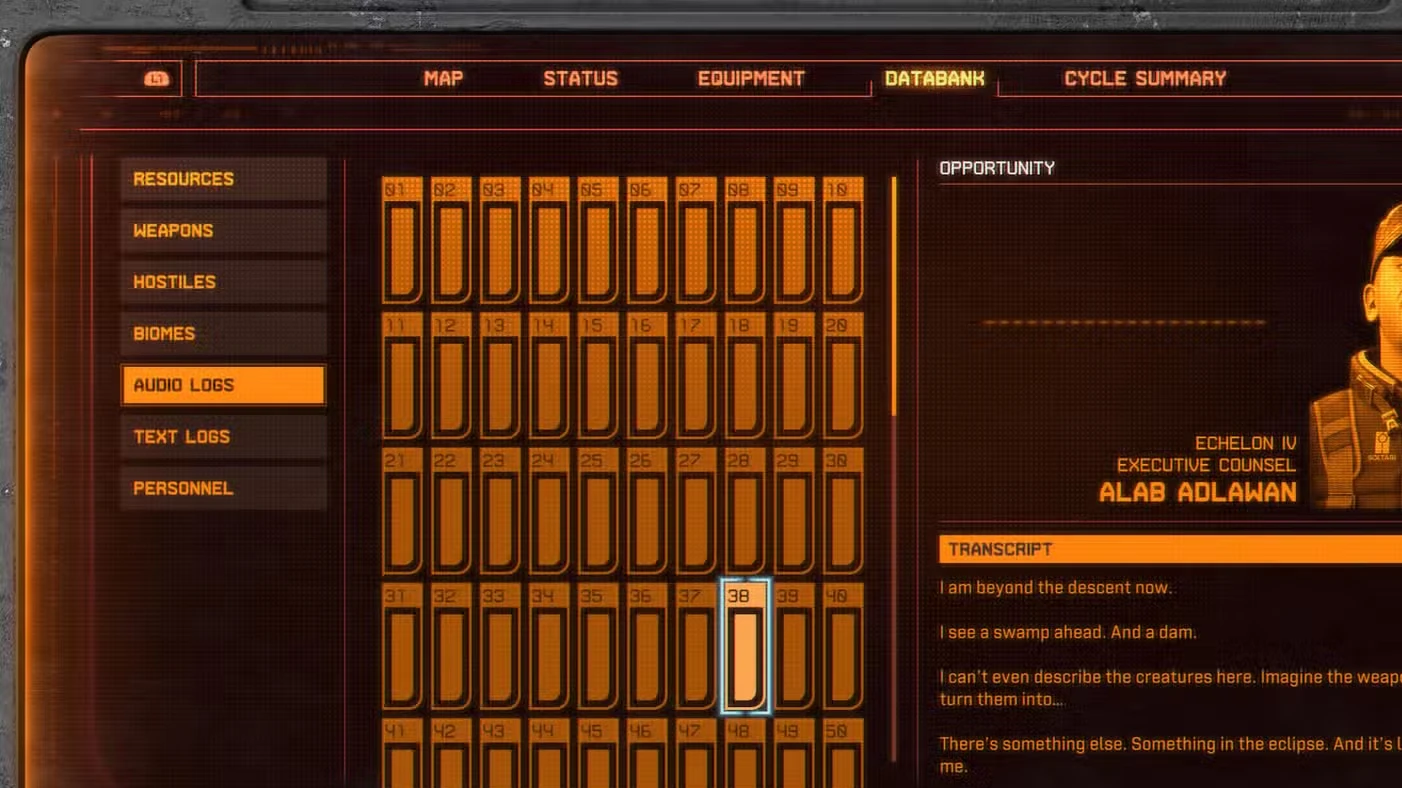Click Alab Adlawan's portrait
This screenshot has height=788, width=1402.
pyautogui.click(x=1357, y=353)
